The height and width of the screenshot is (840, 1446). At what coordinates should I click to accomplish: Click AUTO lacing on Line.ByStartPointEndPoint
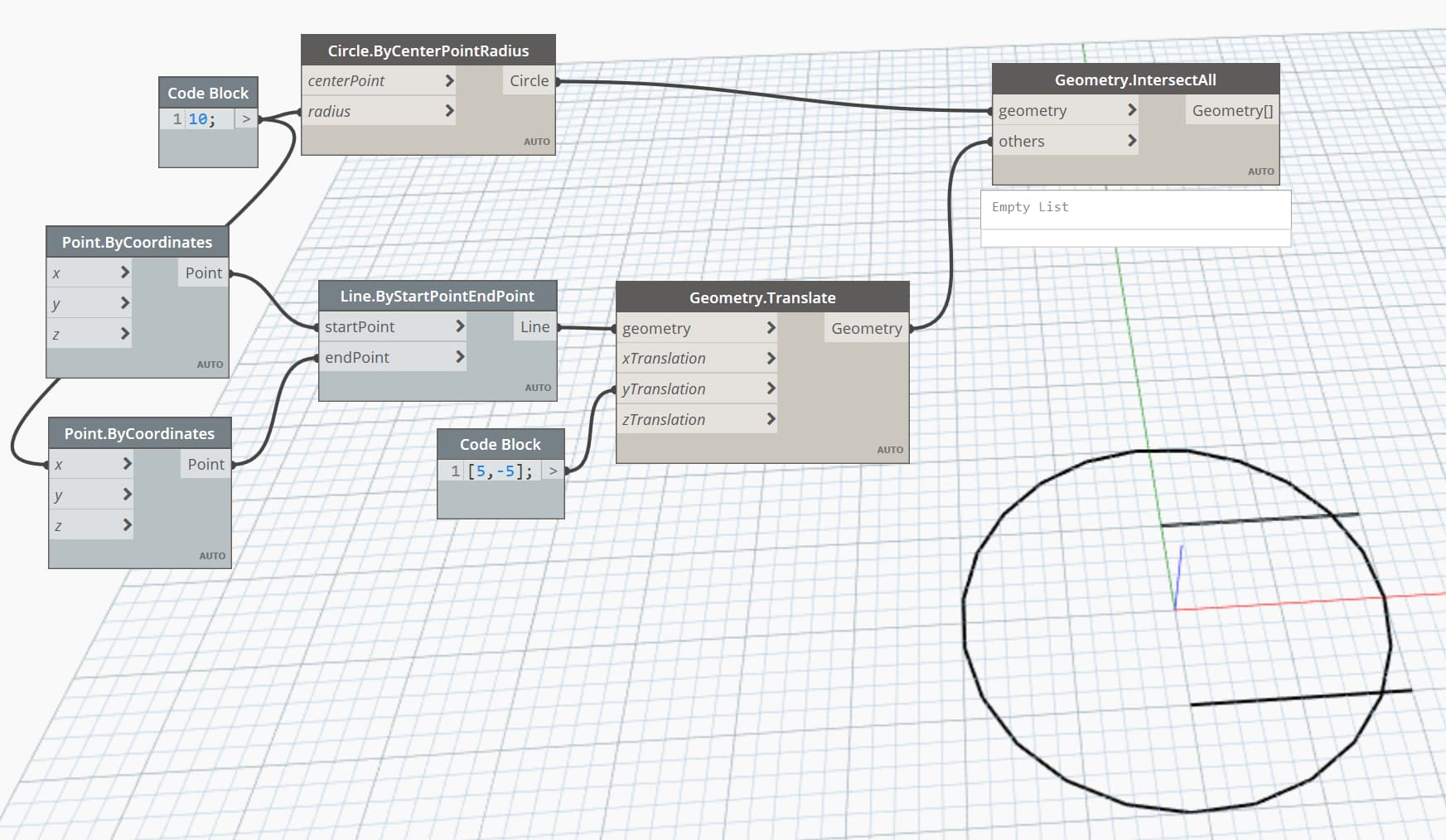point(539,387)
